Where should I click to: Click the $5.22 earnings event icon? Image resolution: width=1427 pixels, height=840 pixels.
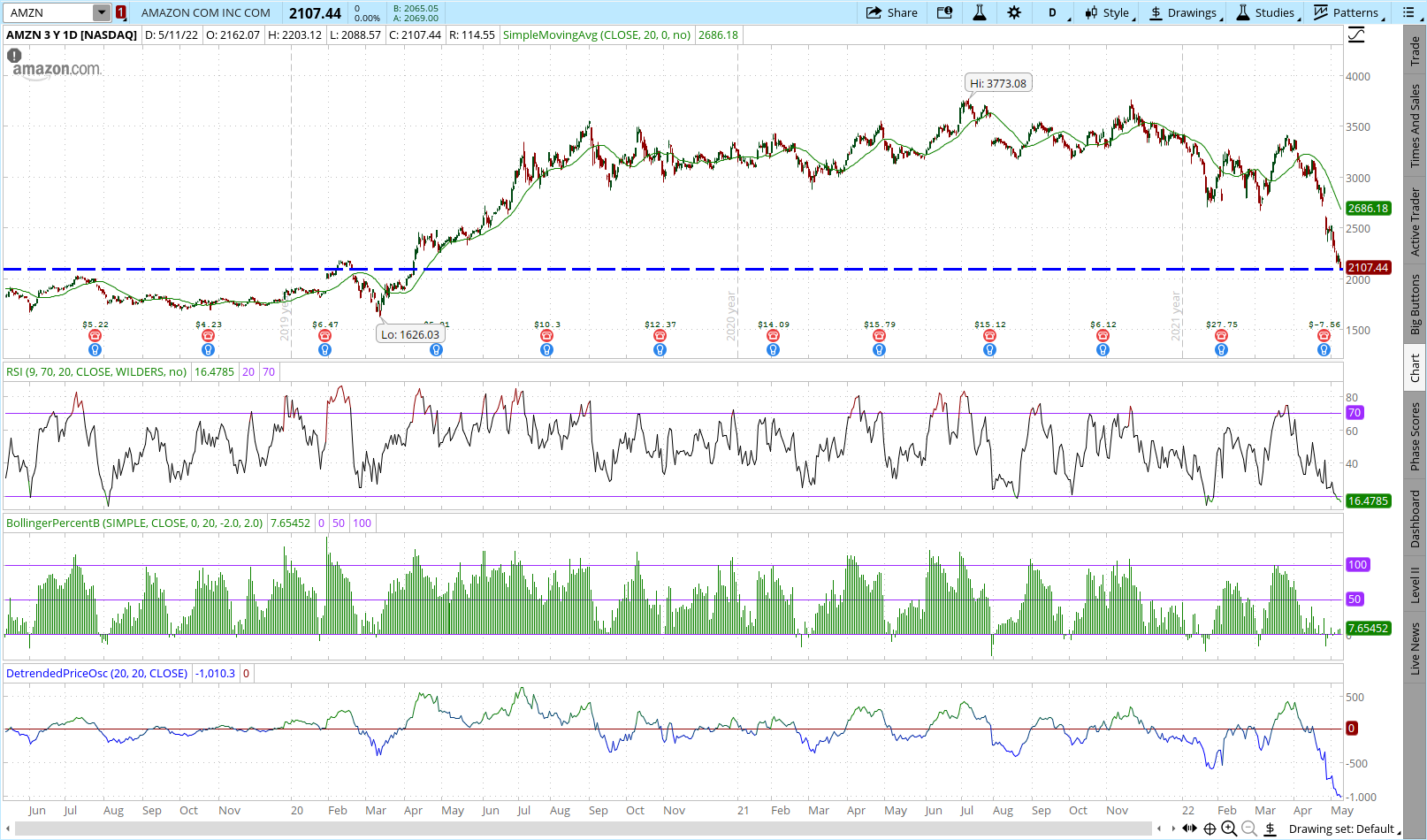click(95, 336)
